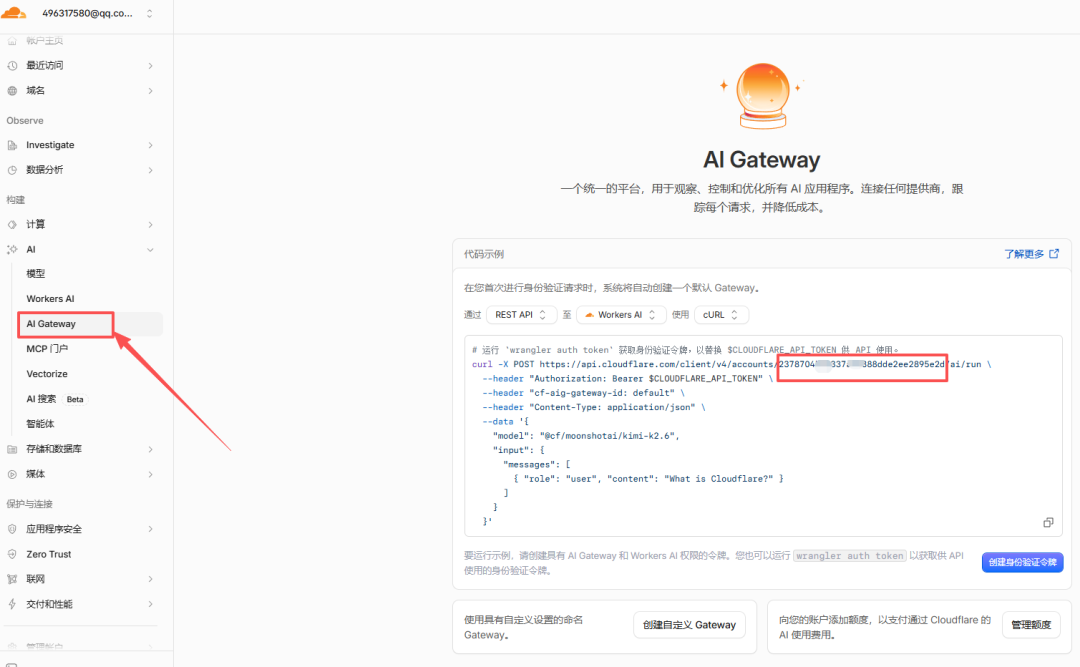Screen dimensions: 1080x667
Task: Open the cURL language dropdown
Action: (721, 315)
